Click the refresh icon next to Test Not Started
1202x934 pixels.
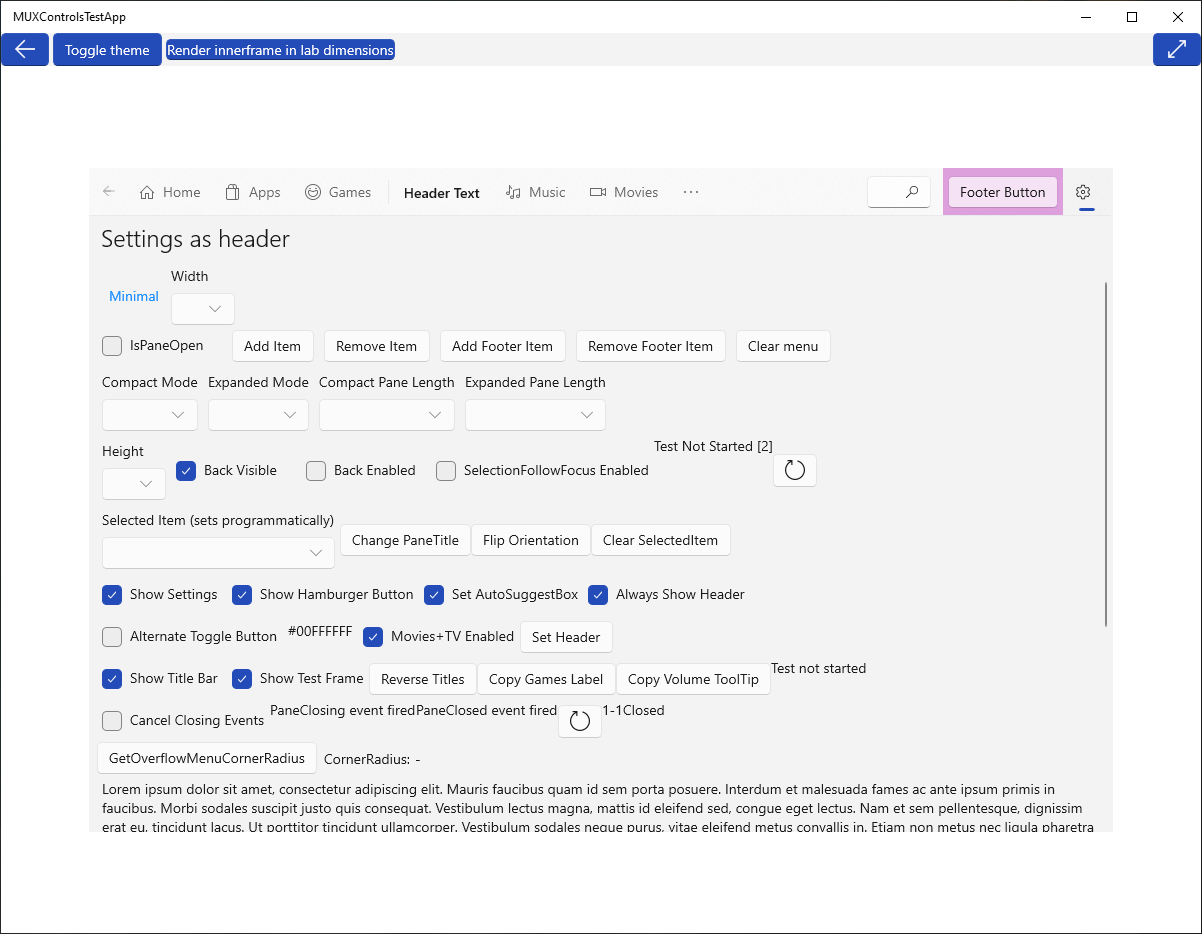[794, 470]
